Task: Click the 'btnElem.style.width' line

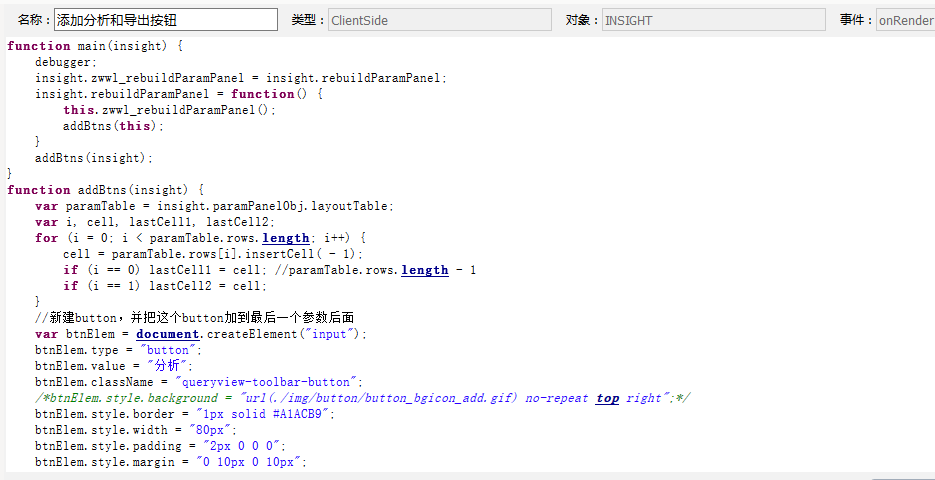Action: coord(137,430)
